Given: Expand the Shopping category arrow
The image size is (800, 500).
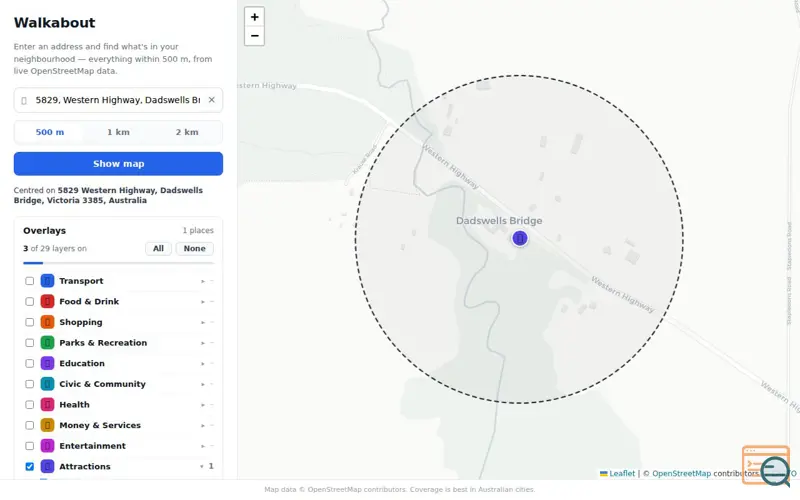Looking at the screenshot, I should click(203, 322).
